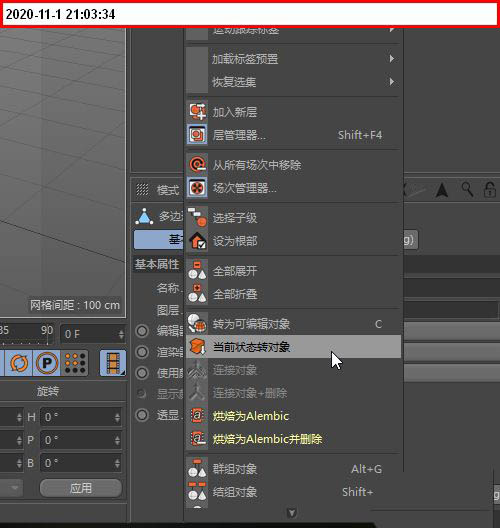Choose Set as Root (设为根部) entry
This screenshot has height=528, width=500.
[x=293, y=241]
